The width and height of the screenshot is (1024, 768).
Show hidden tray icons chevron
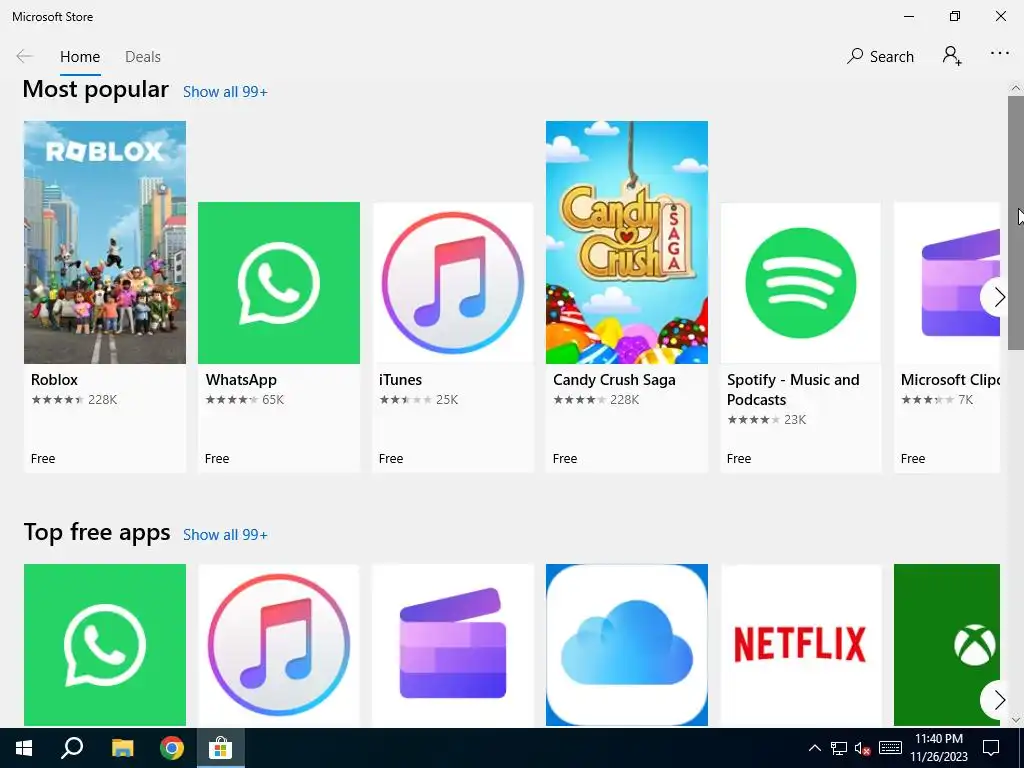(x=814, y=748)
